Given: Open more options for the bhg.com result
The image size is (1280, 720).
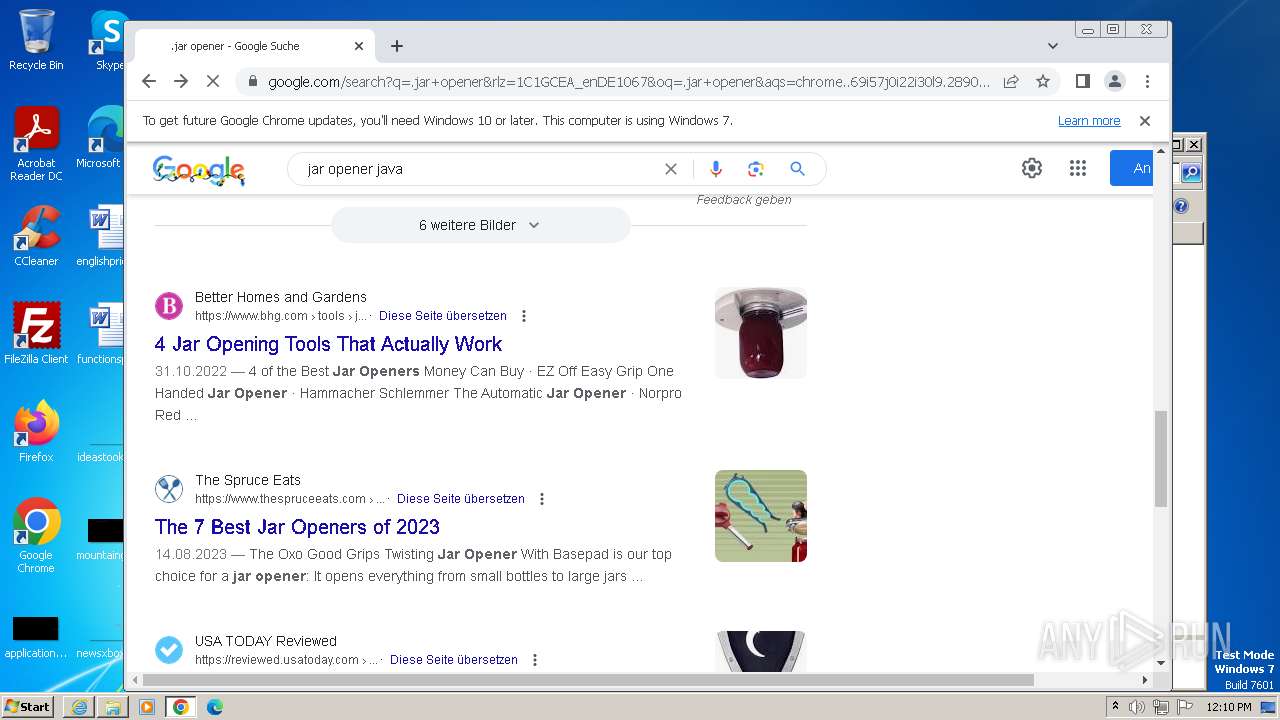Looking at the screenshot, I should (523, 316).
